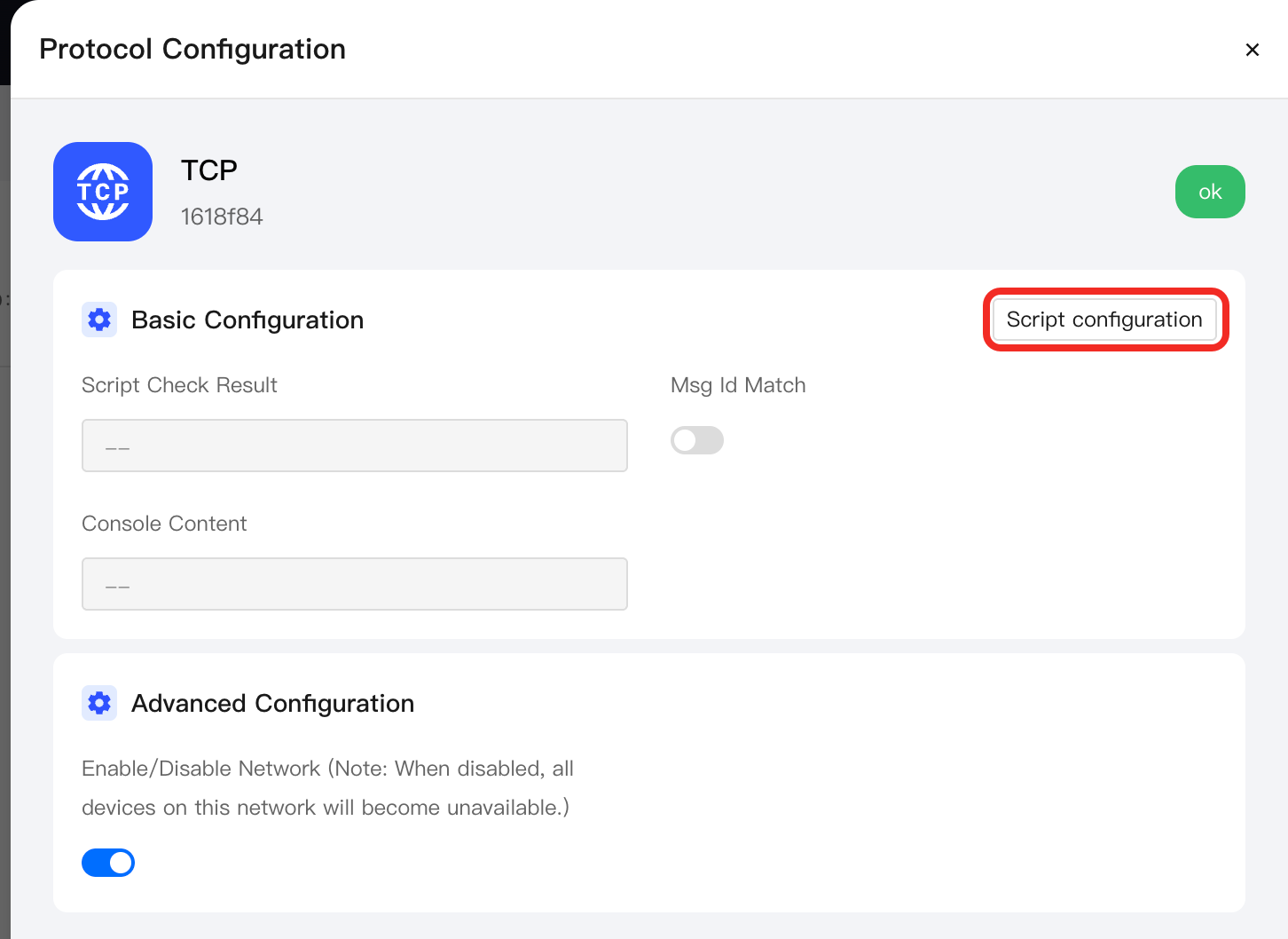Click the dimmed backdrop left of the dialog
This screenshot has width=1288, height=939.
pos(4,533)
